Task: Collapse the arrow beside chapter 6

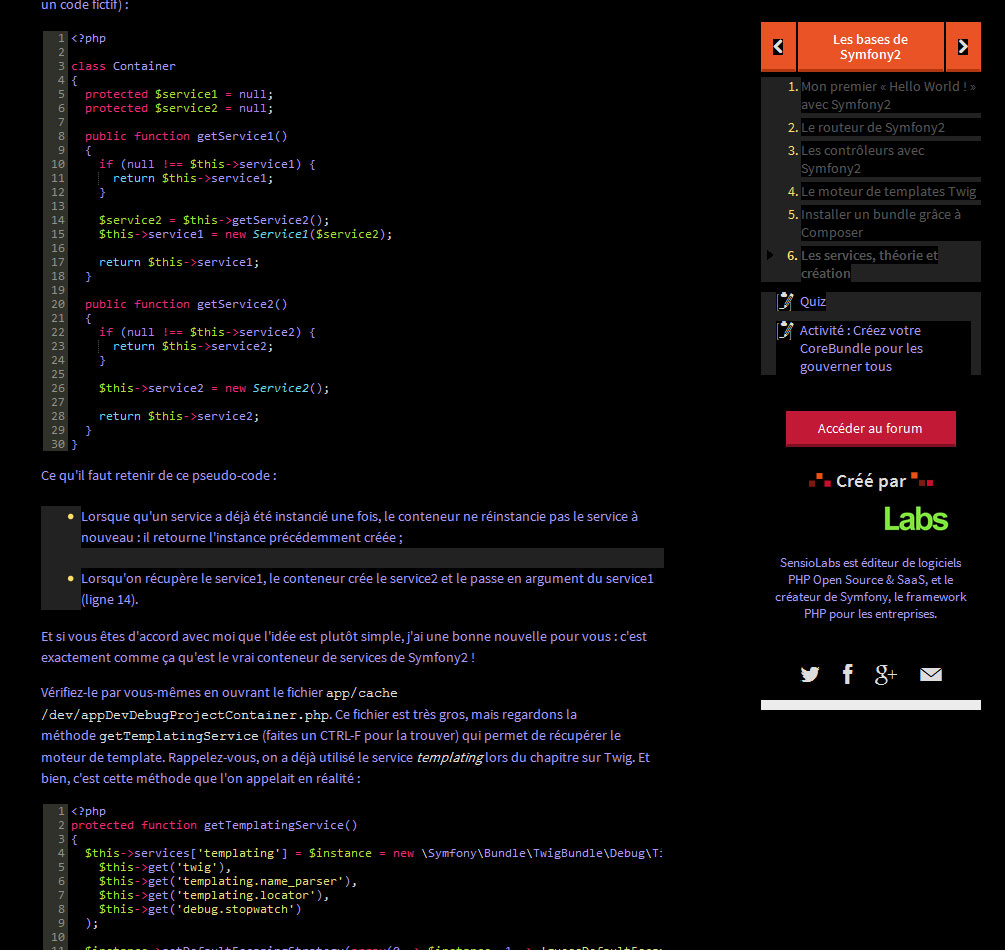Action: tap(770, 255)
